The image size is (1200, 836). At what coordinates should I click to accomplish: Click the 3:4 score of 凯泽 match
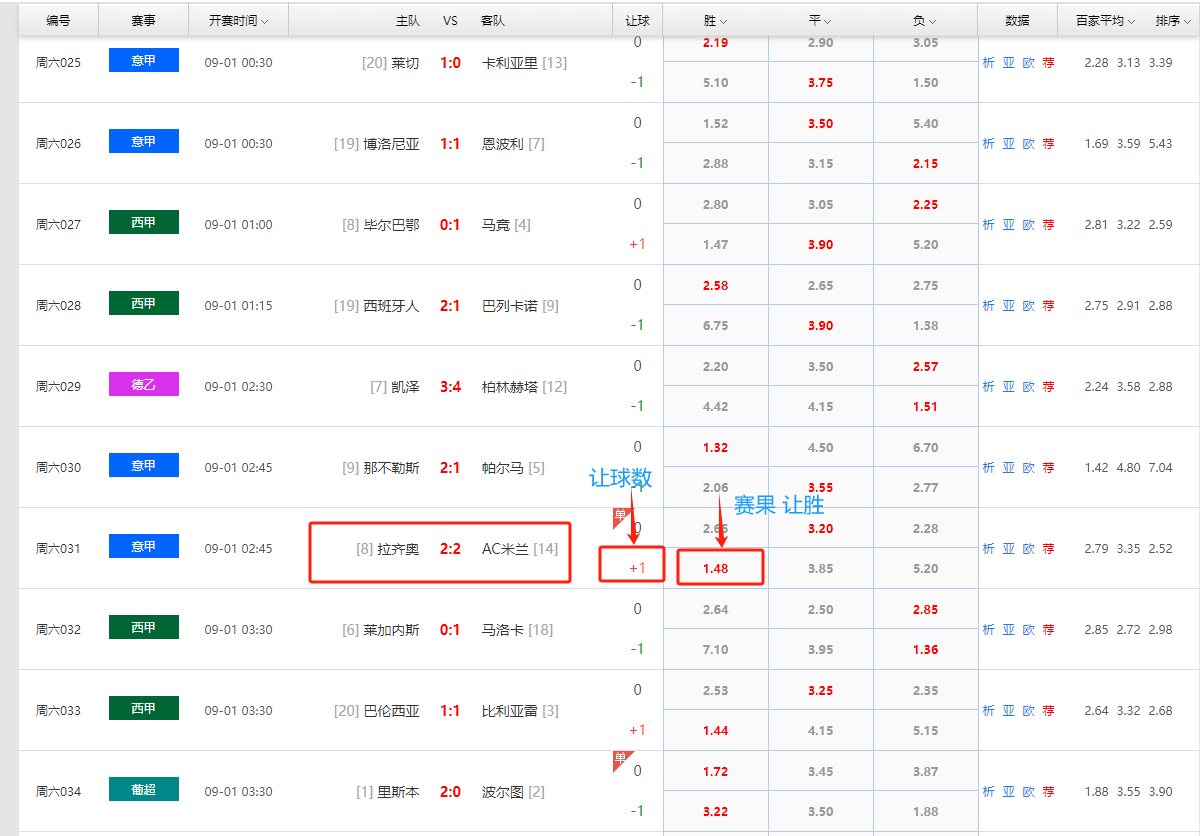(450, 386)
